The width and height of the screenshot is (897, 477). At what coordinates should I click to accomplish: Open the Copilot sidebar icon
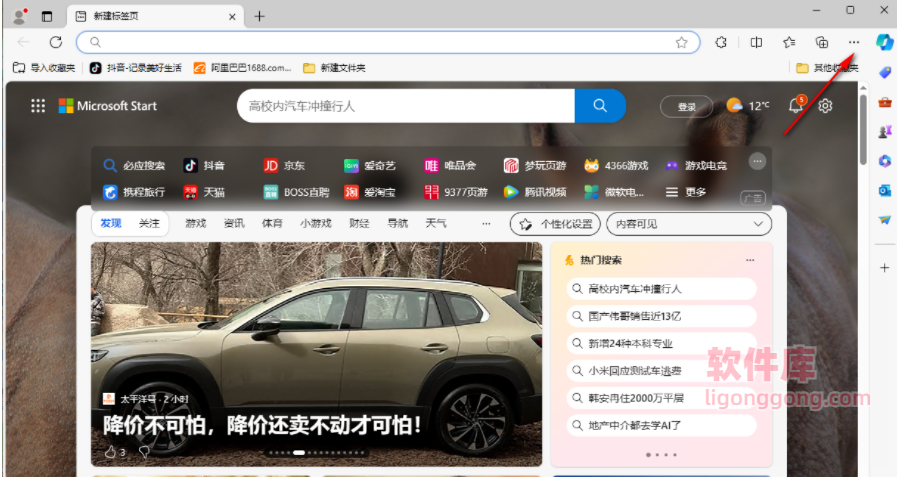(x=884, y=42)
